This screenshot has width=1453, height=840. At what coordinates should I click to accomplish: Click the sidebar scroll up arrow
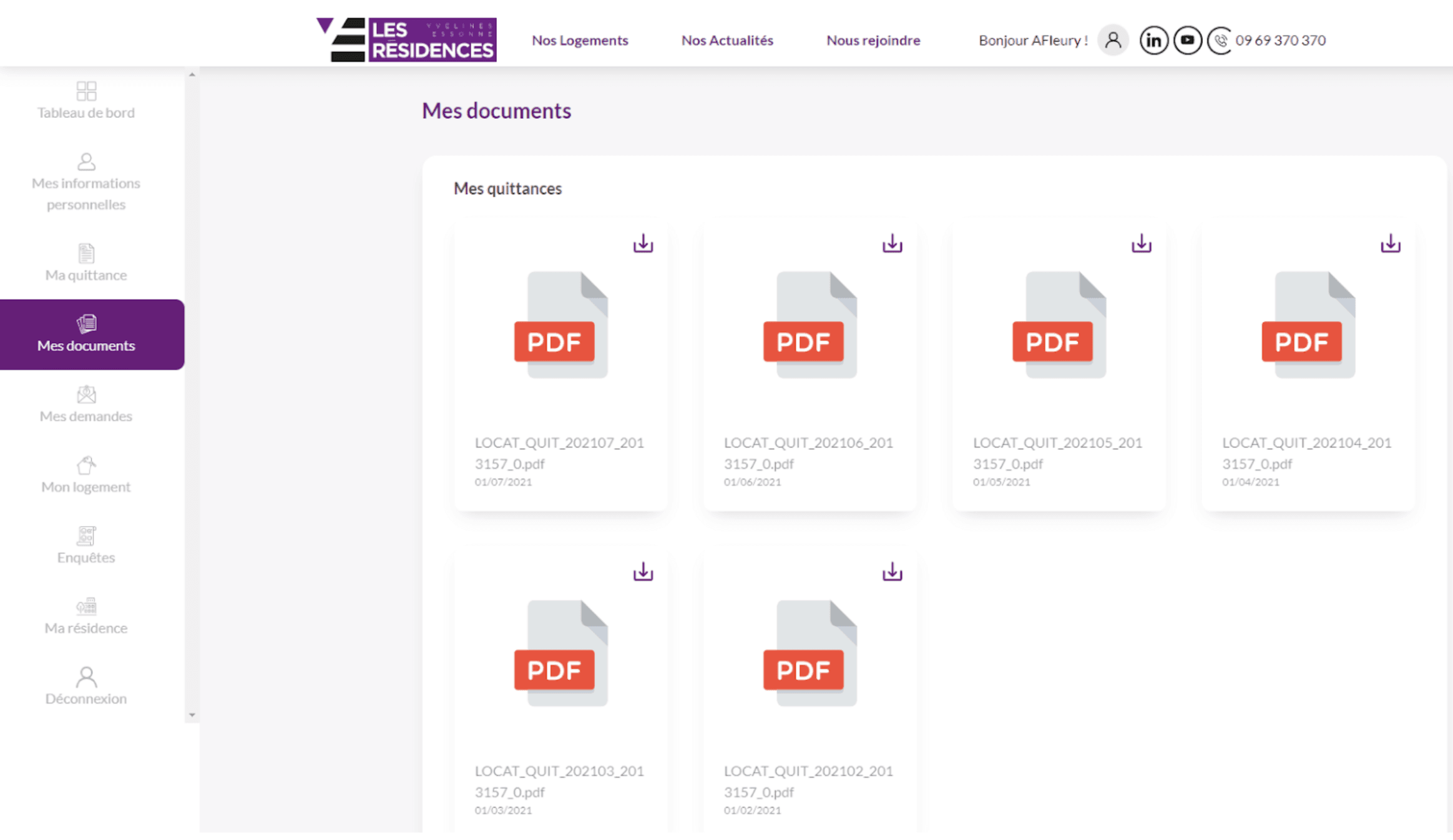[x=192, y=75]
